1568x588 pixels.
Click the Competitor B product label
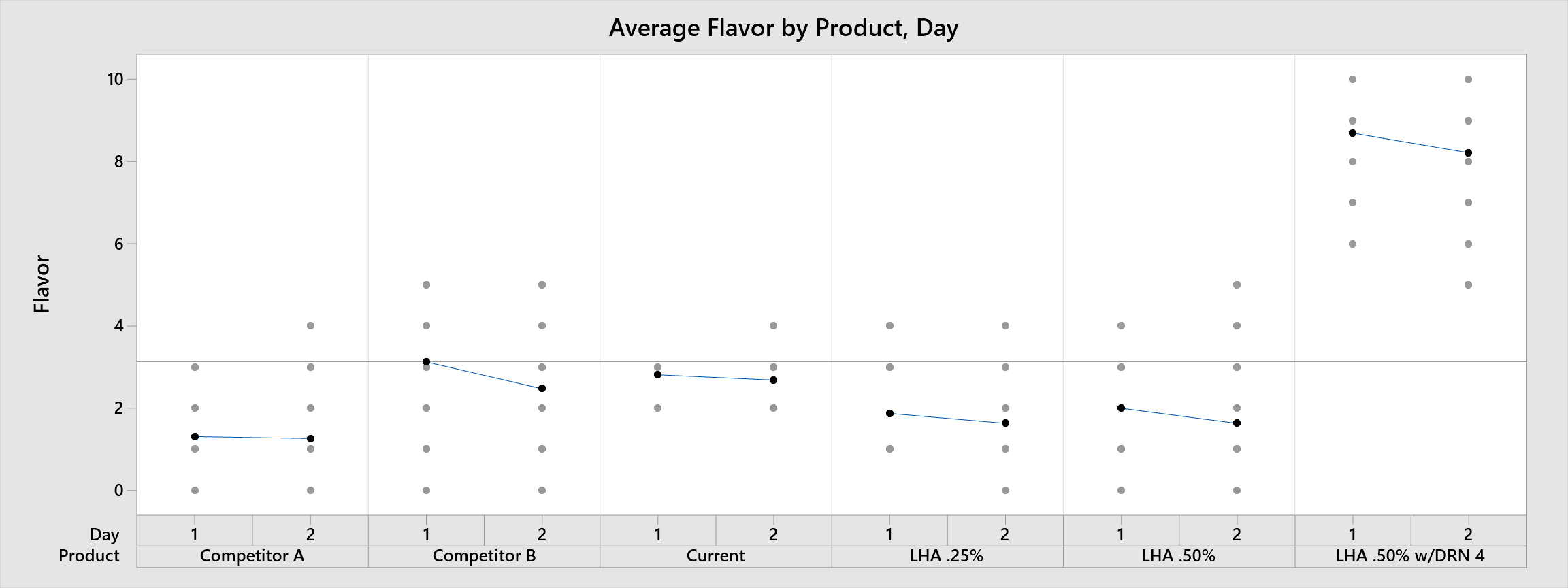point(484,556)
